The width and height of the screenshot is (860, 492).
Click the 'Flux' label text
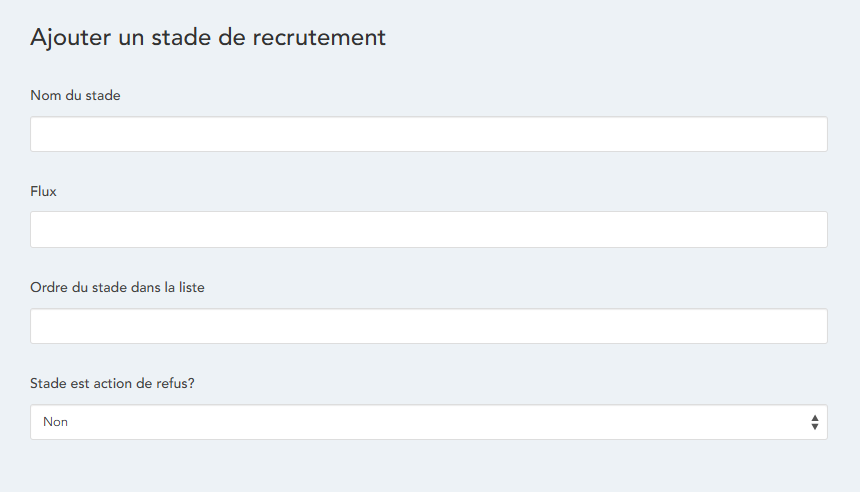coord(43,191)
